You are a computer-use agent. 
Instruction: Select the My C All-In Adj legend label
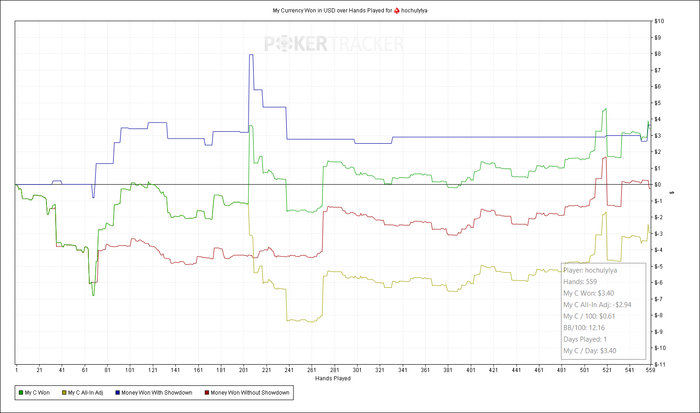[85, 393]
